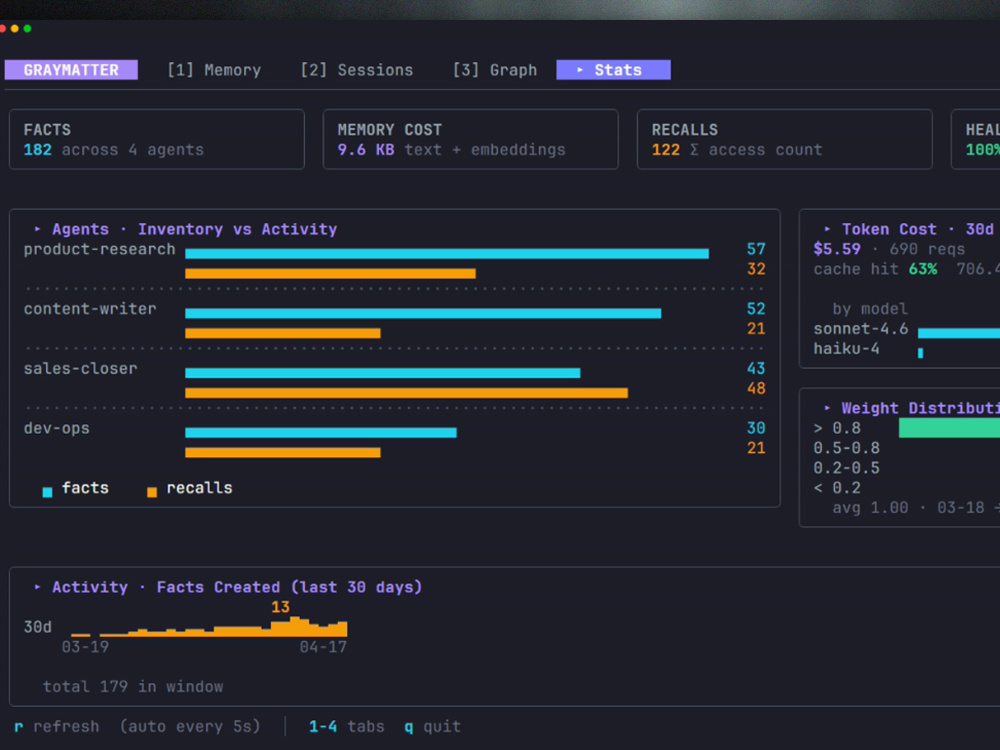Click the '52' facts value for content-writer
The width and height of the screenshot is (1000, 750).
click(756, 309)
